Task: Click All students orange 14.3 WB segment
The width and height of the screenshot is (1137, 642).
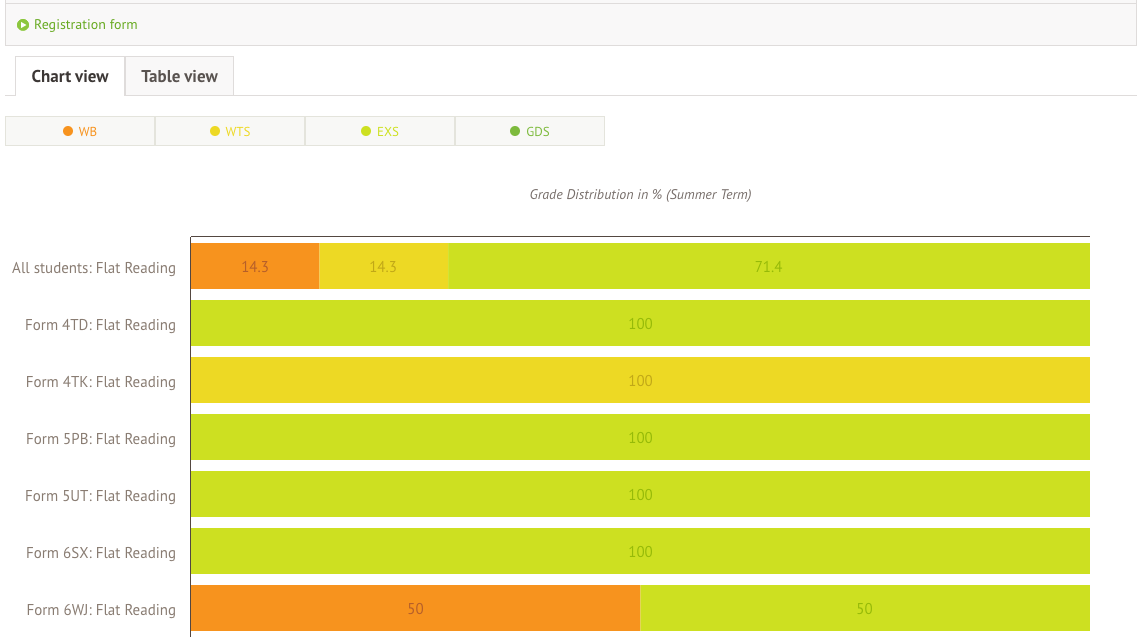Action: (255, 266)
